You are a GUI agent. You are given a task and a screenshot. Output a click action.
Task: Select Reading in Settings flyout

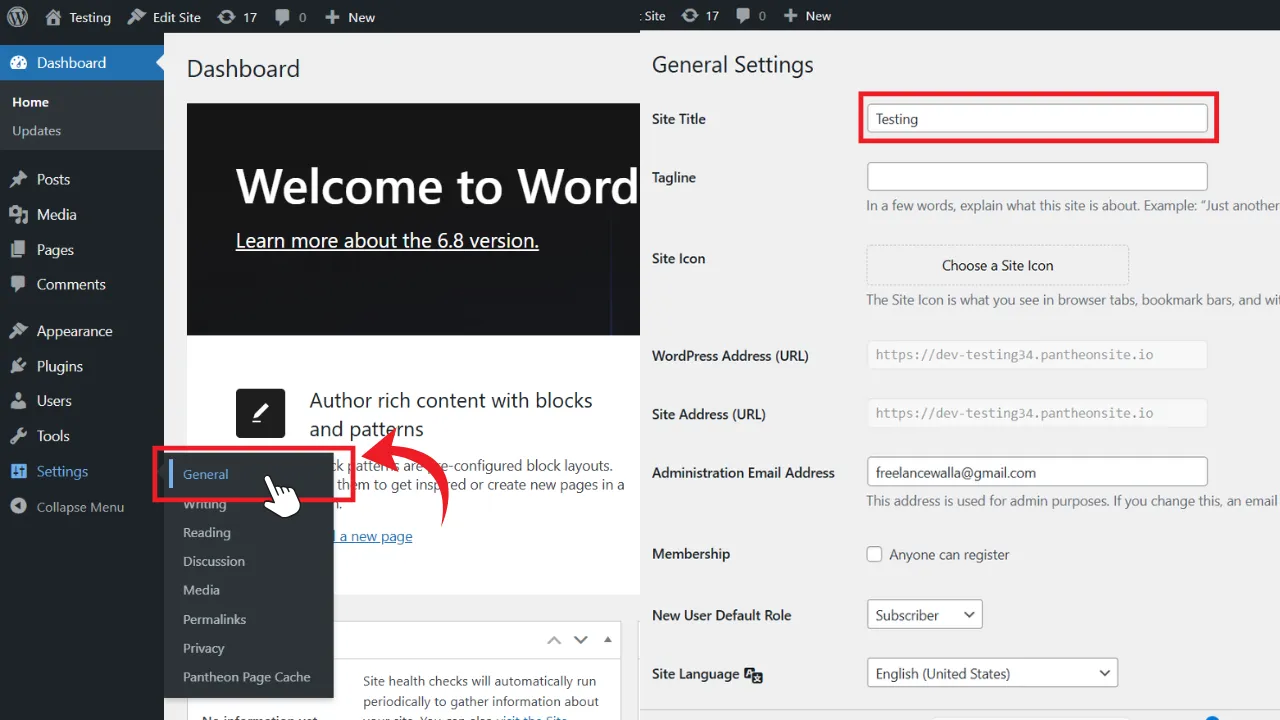coord(207,533)
